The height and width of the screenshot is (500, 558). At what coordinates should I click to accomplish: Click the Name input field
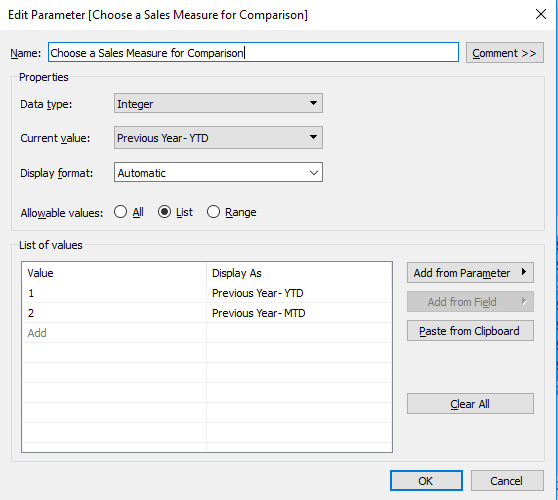[253, 52]
